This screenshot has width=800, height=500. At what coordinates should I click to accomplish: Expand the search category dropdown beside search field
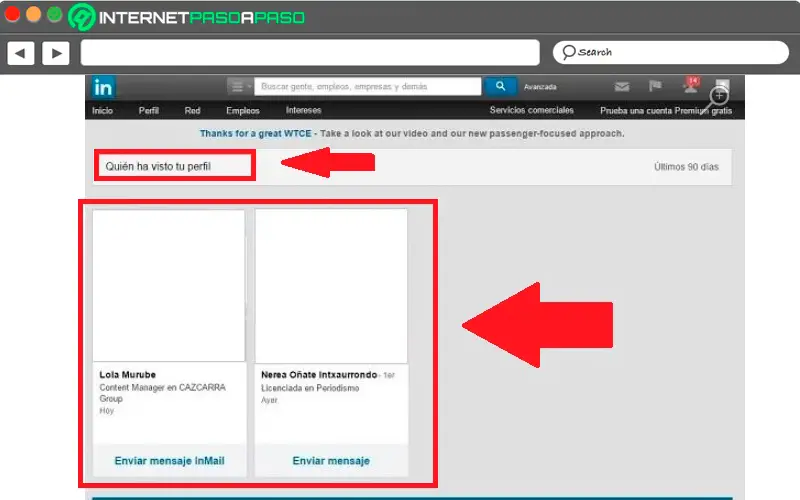point(239,86)
